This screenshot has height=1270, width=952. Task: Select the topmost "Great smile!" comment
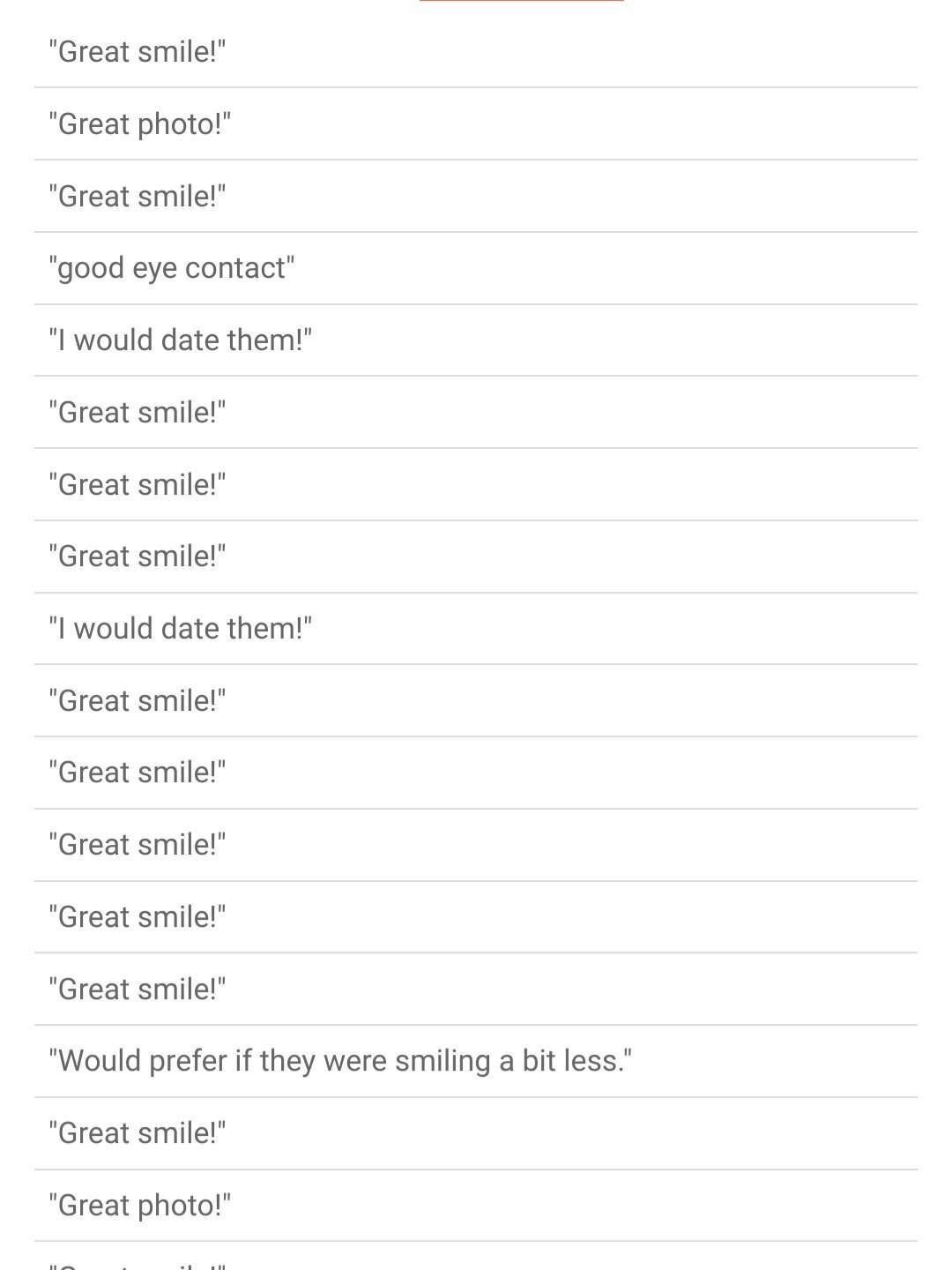[138, 52]
